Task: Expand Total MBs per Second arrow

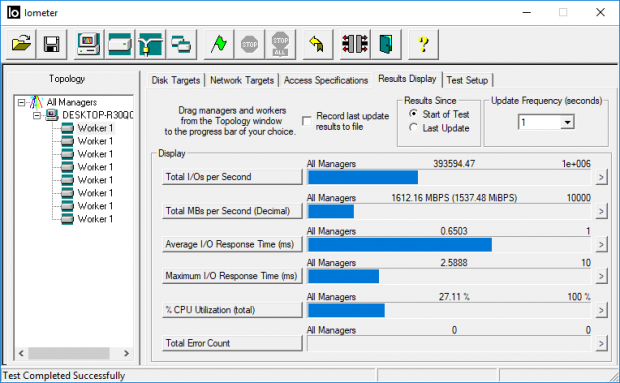Action: coord(601,211)
